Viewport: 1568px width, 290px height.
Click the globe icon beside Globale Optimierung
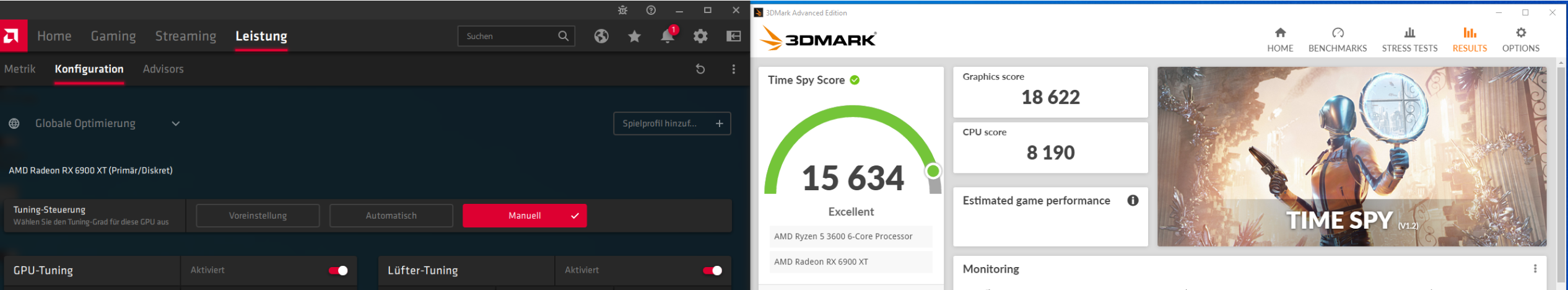pyautogui.click(x=14, y=124)
